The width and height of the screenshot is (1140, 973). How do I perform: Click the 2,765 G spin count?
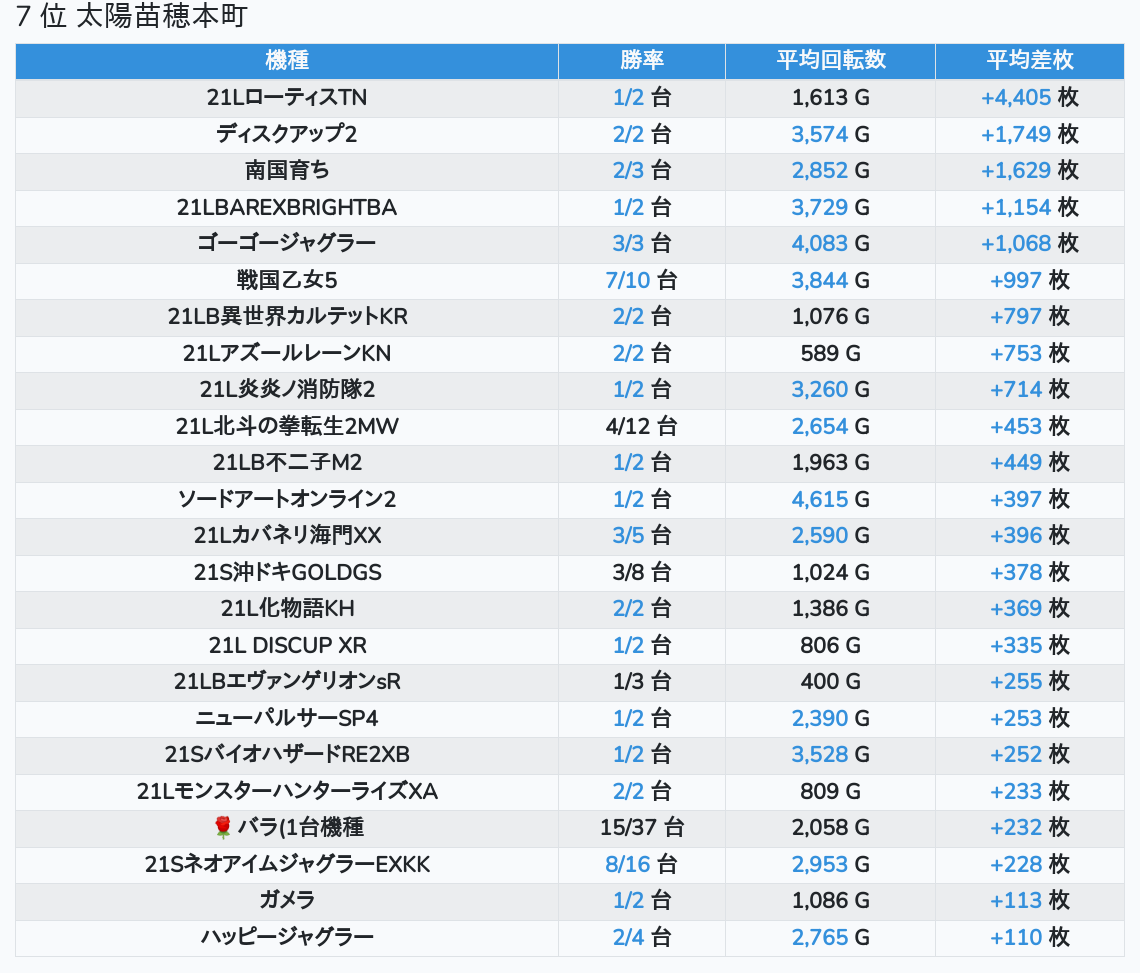(x=830, y=937)
